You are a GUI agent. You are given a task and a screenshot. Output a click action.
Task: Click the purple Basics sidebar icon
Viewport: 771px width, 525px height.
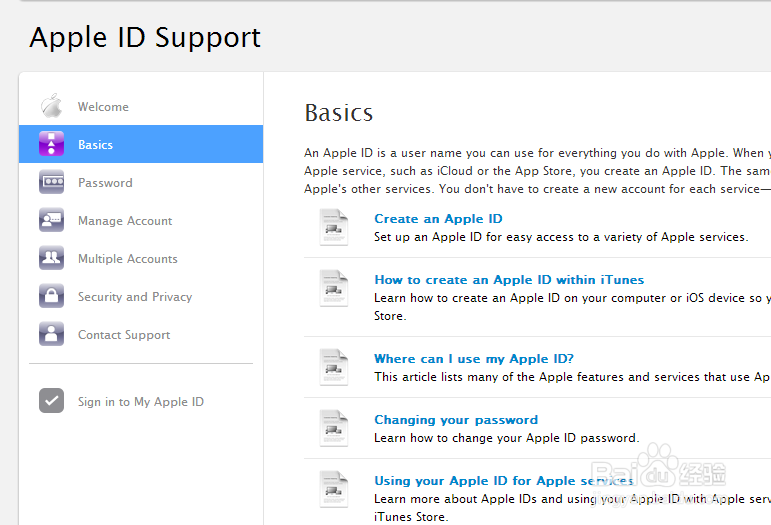(51, 144)
